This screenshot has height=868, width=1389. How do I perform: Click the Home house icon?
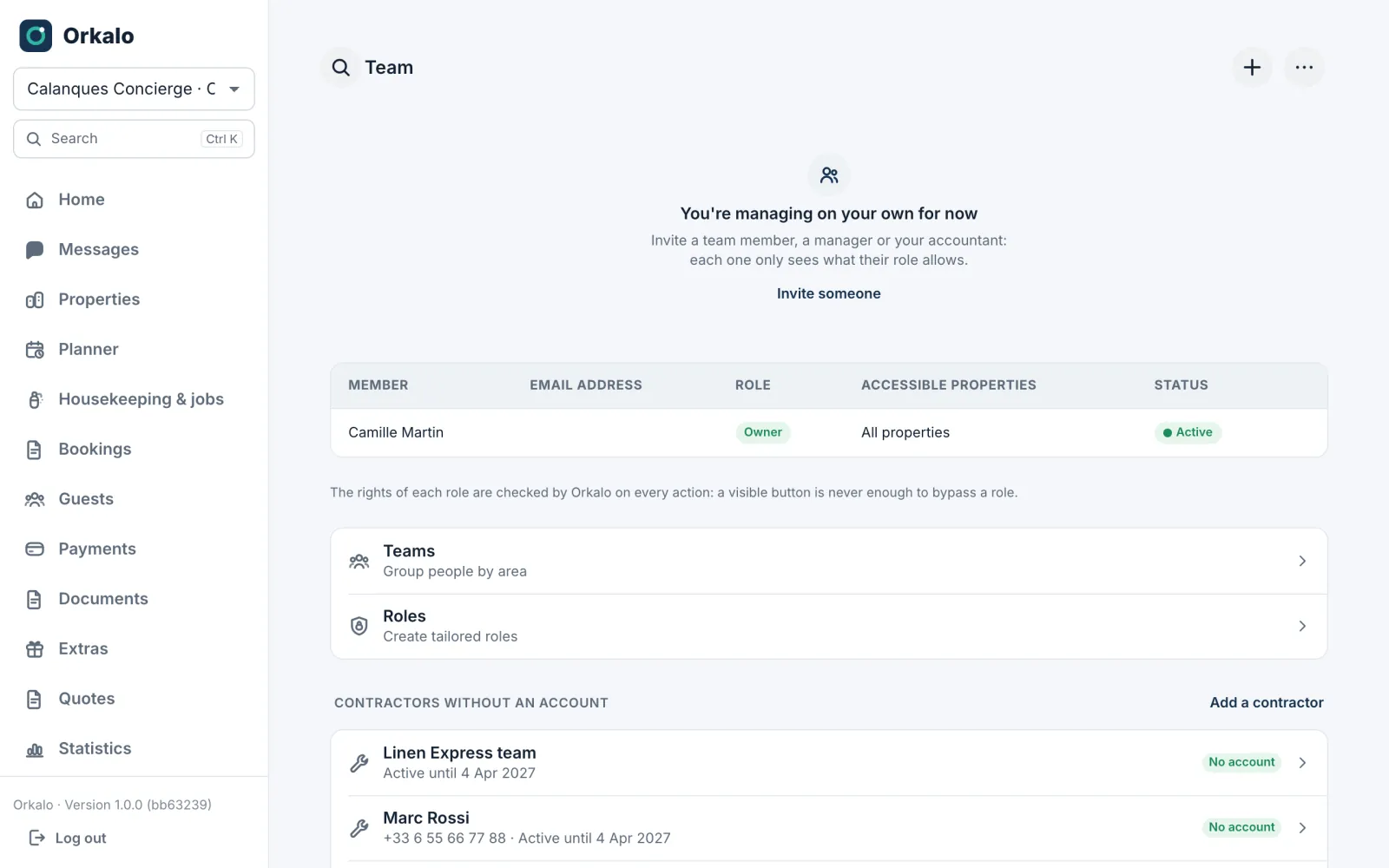(35, 201)
